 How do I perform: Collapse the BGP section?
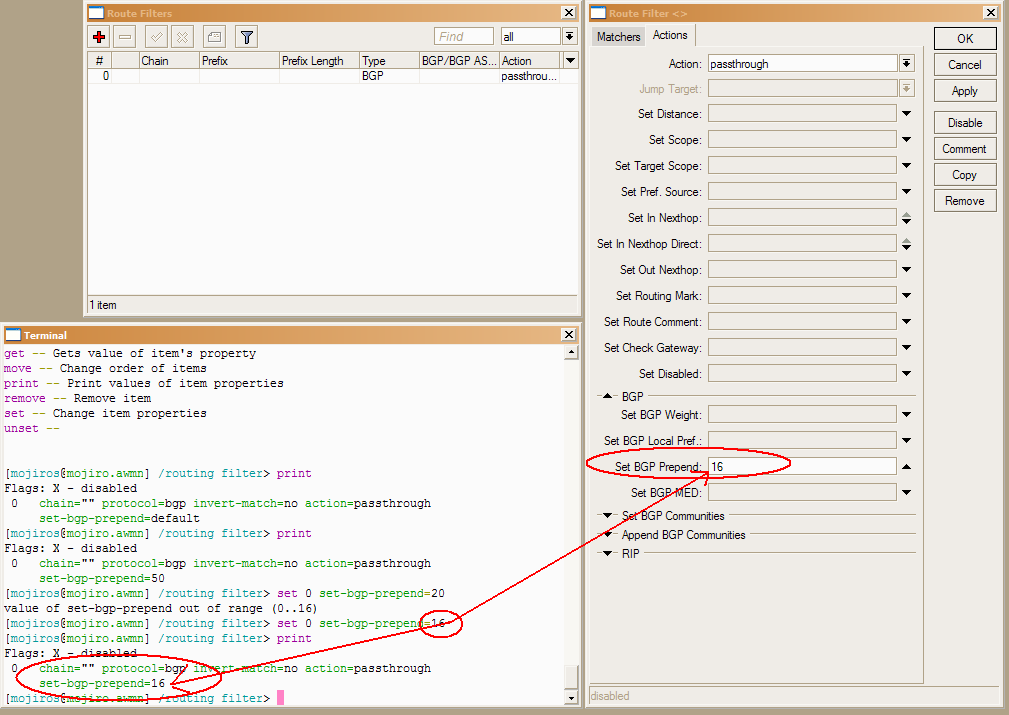pyautogui.click(x=607, y=397)
